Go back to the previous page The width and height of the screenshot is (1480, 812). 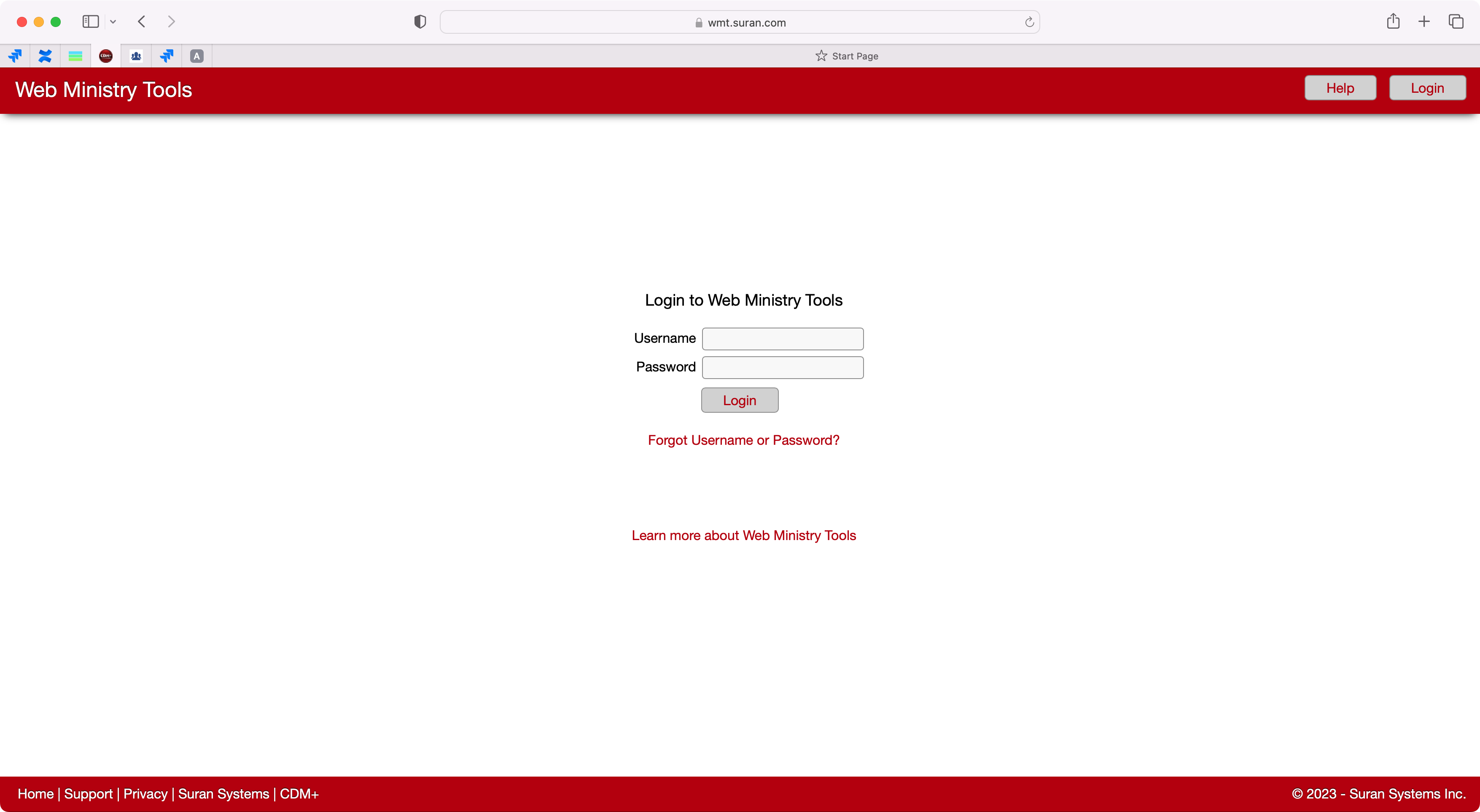142,22
